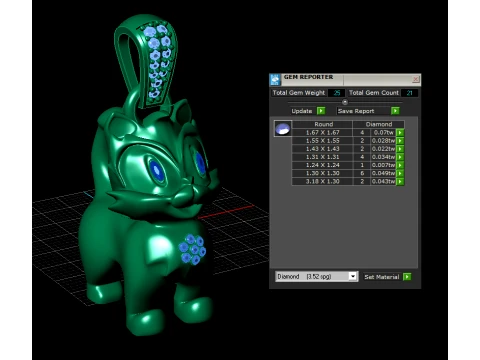Click the 0.049tw weight cell
Viewport: 480px width, 360px height.
pyautogui.click(x=383, y=173)
